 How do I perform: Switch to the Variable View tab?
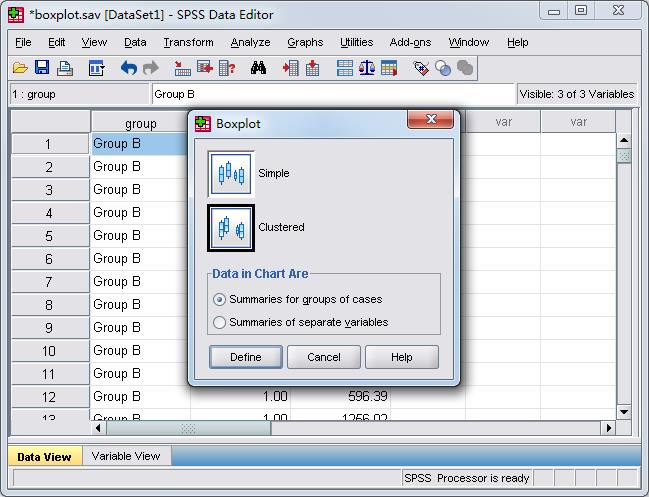click(126, 456)
